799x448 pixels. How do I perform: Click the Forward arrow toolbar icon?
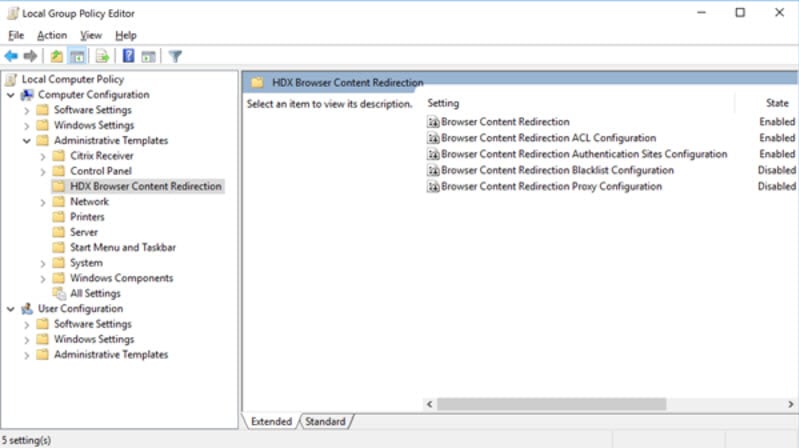point(31,56)
